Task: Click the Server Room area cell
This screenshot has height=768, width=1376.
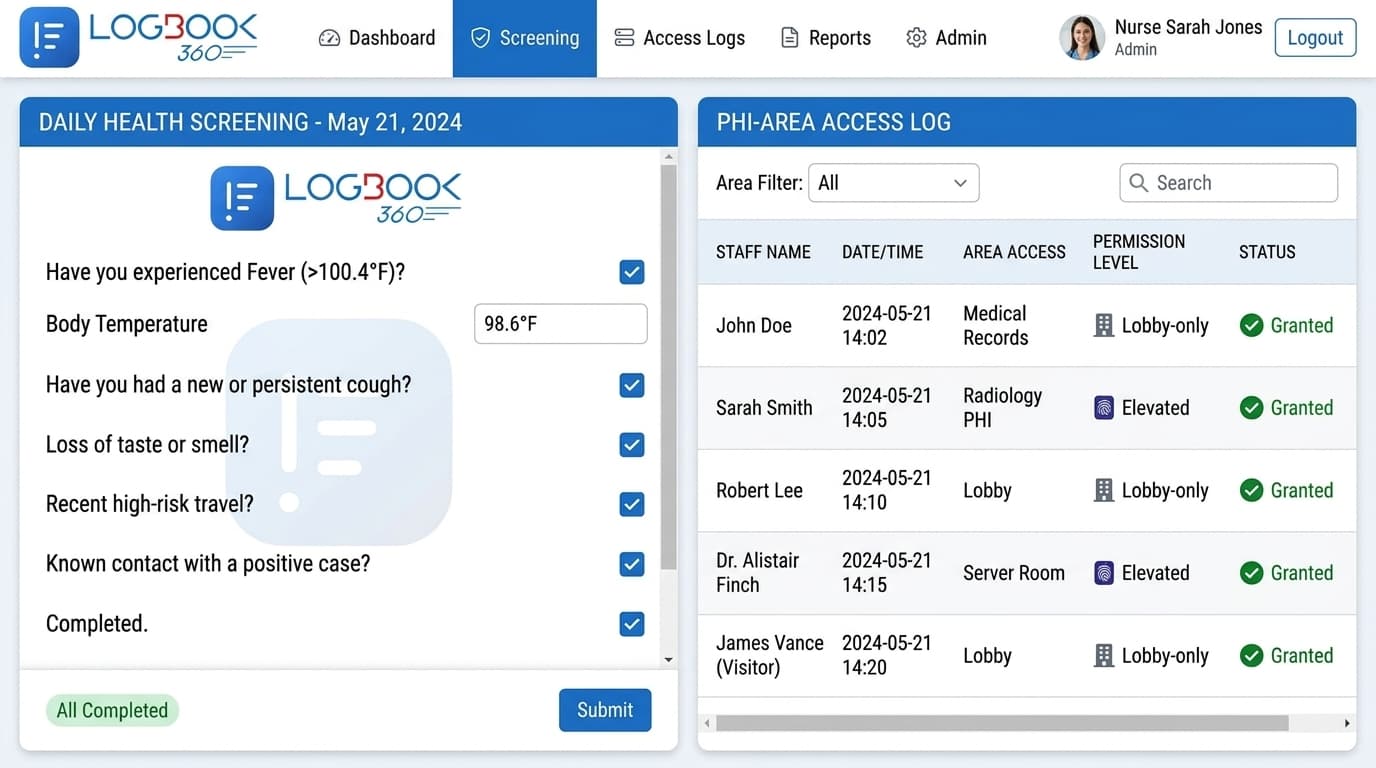Action: (1014, 573)
